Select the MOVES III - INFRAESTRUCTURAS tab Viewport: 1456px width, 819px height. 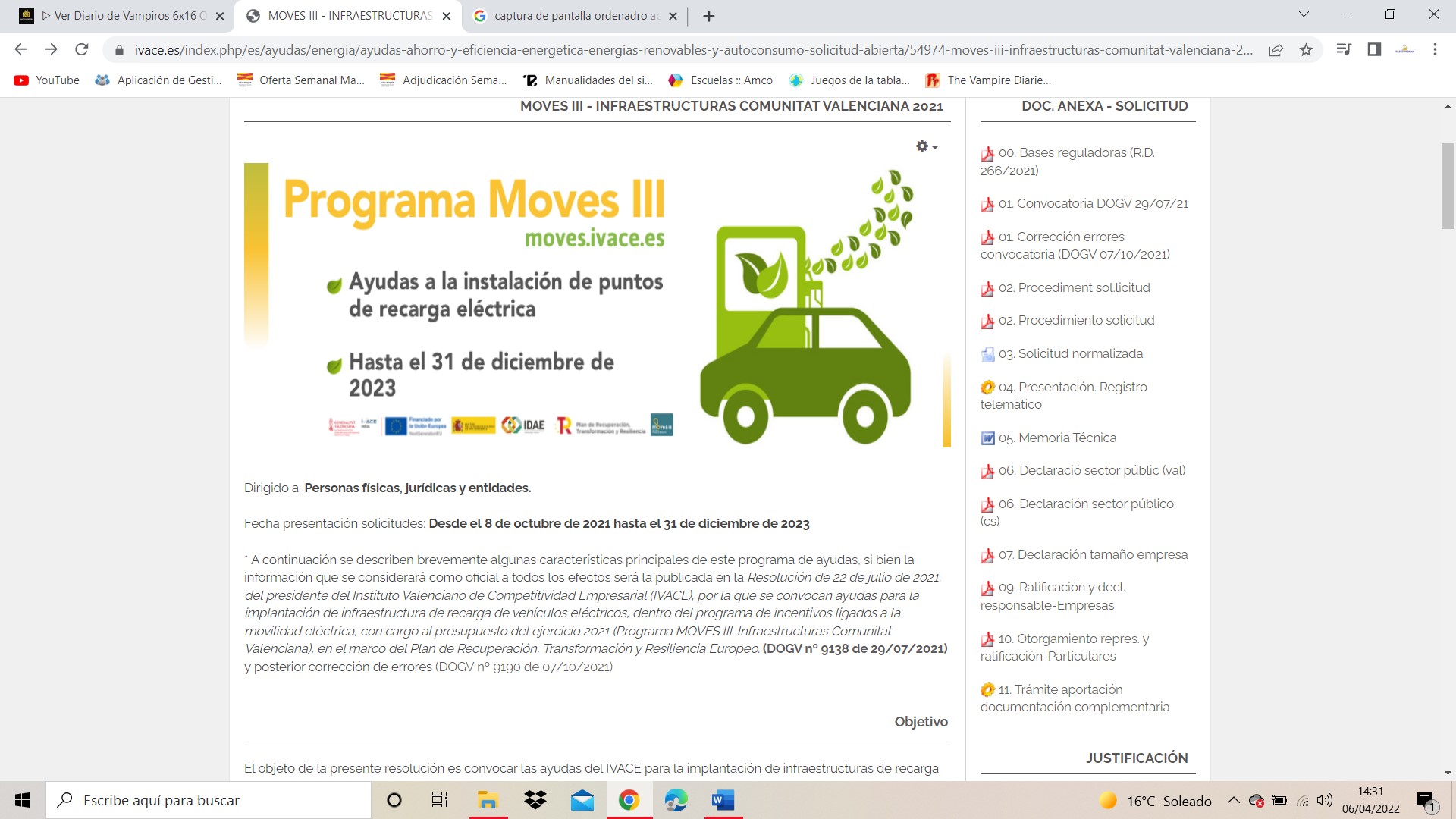point(347,16)
